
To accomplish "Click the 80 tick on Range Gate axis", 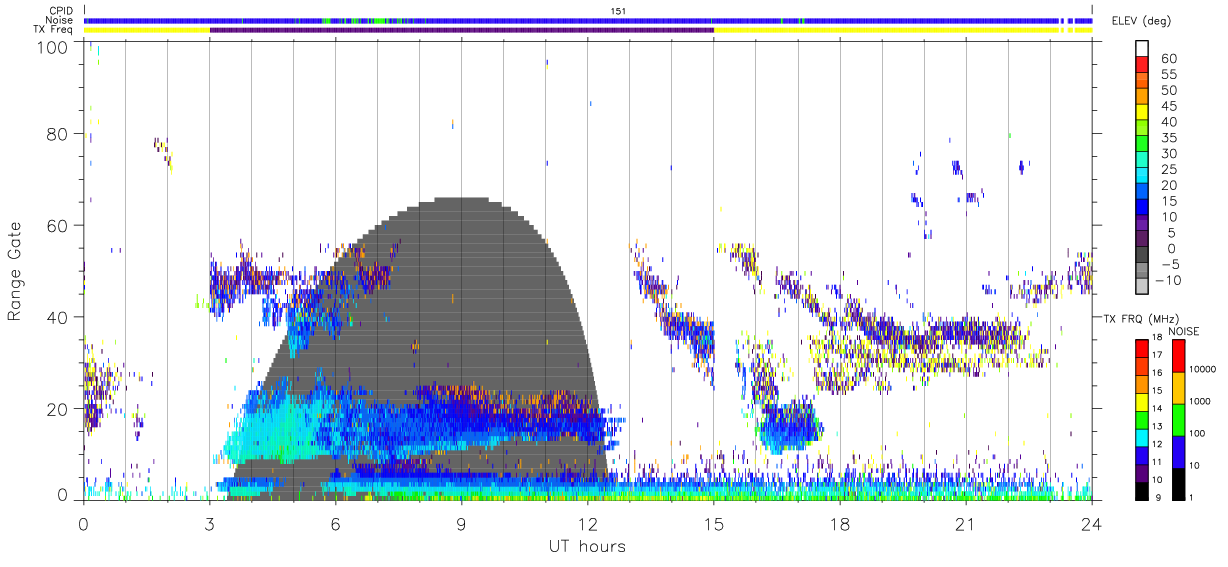I will (59, 134).
